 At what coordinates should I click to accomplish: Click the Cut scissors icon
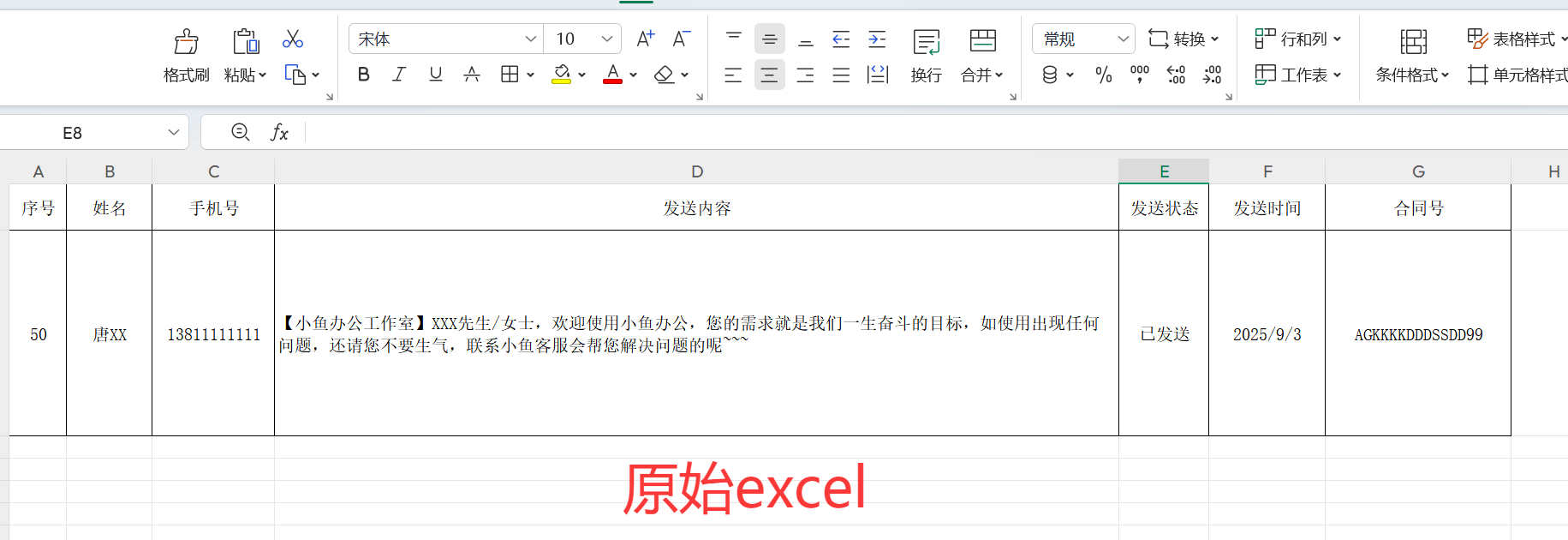pyautogui.click(x=293, y=39)
